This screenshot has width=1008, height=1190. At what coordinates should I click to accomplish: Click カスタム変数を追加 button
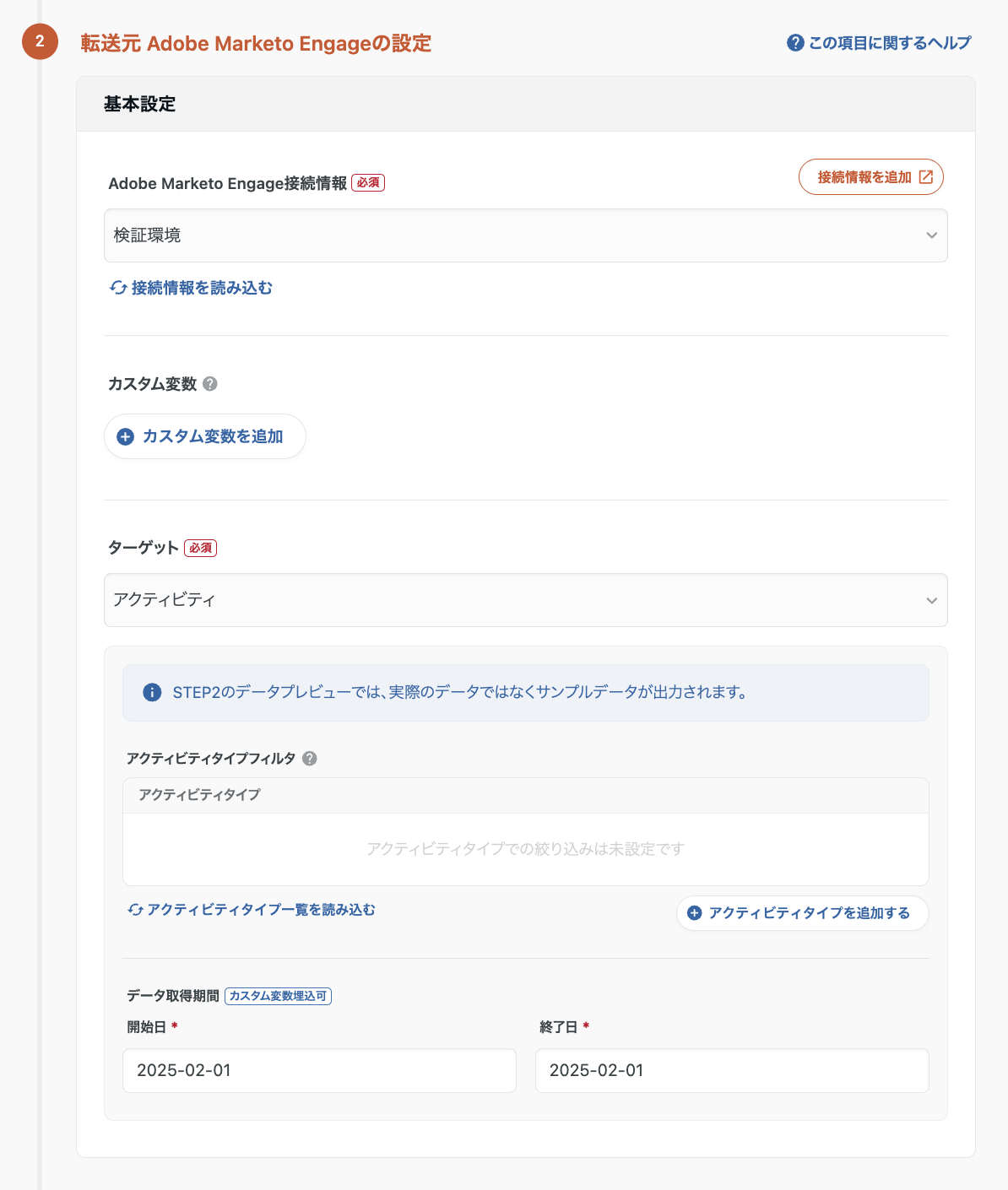coord(204,436)
